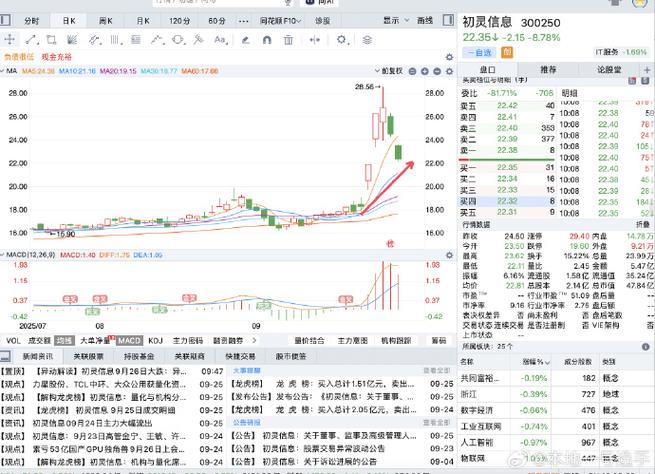Select the VOL indicator
Image resolution: width=655 pixels, height=474 pixels.
(13, 341)
